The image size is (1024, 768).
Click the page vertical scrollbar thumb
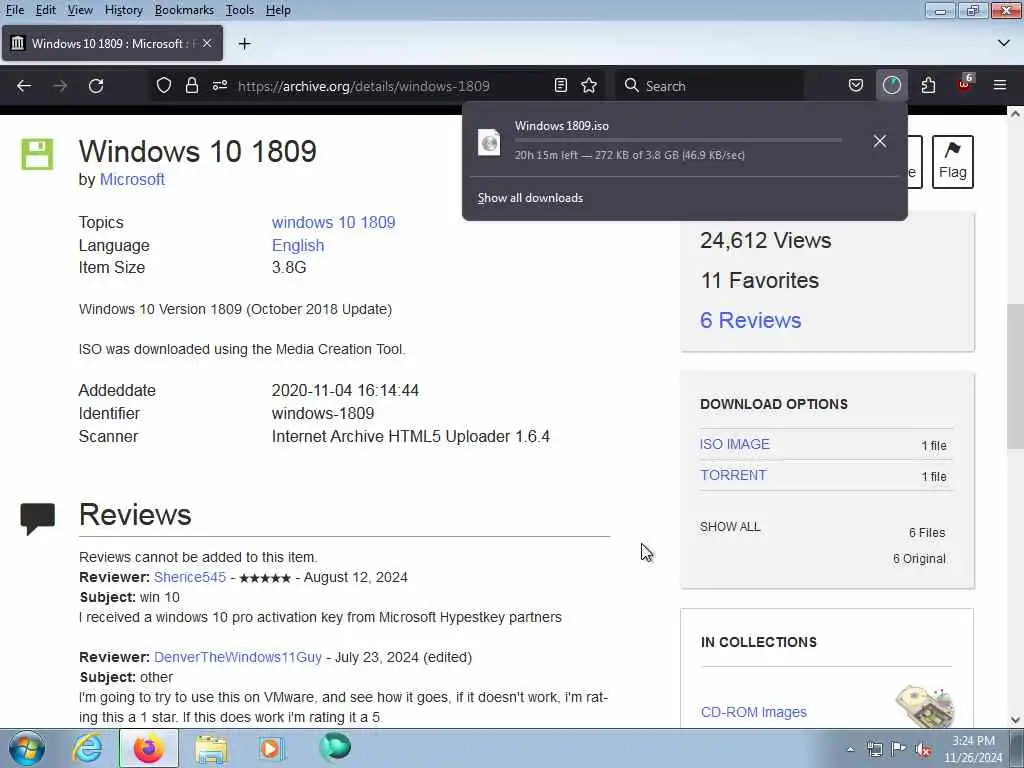pyautogui.click(x=1014, y=376)
